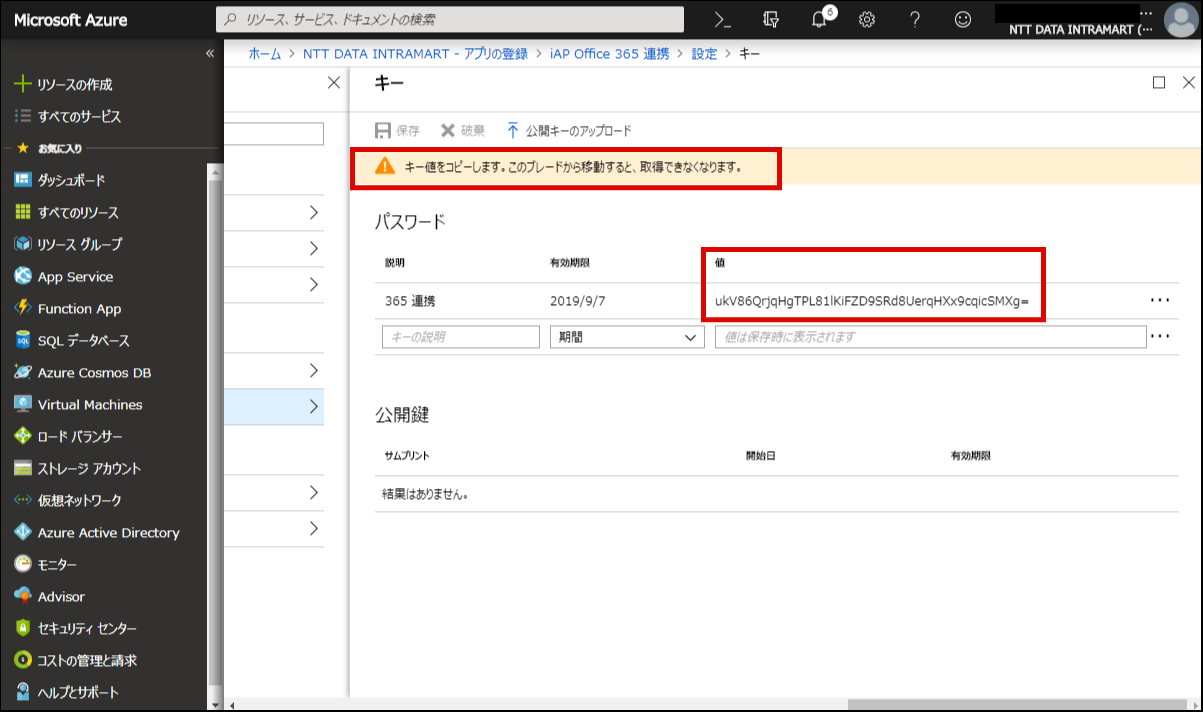1203x712 pixels.
Task: Click the Microsoft Azure logo text
Action: click(70, 20)
